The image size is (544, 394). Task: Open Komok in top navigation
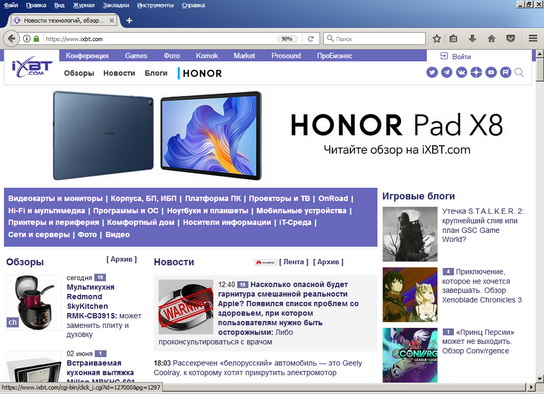(x=207, y=56)
